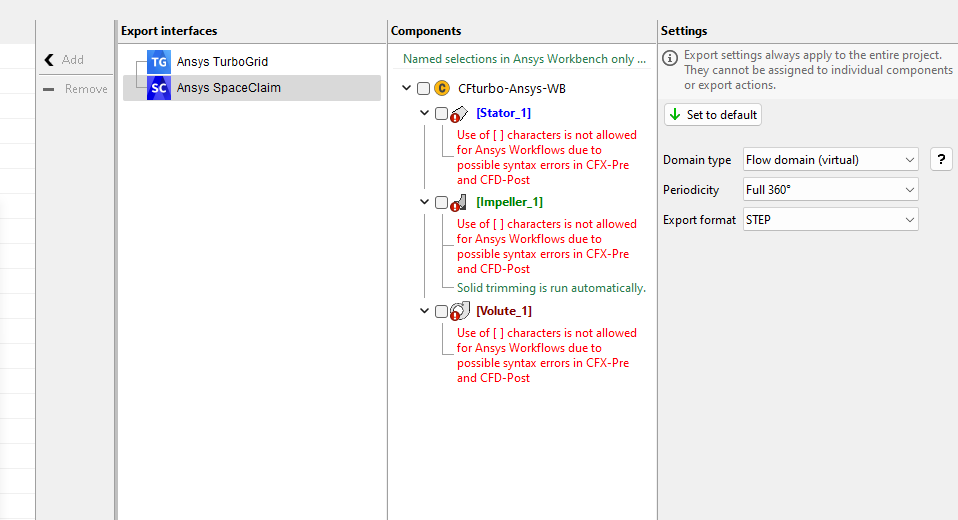
Task: Click 'Named selections in Ansys Workbench only' text
Action: tap(524, 59)
